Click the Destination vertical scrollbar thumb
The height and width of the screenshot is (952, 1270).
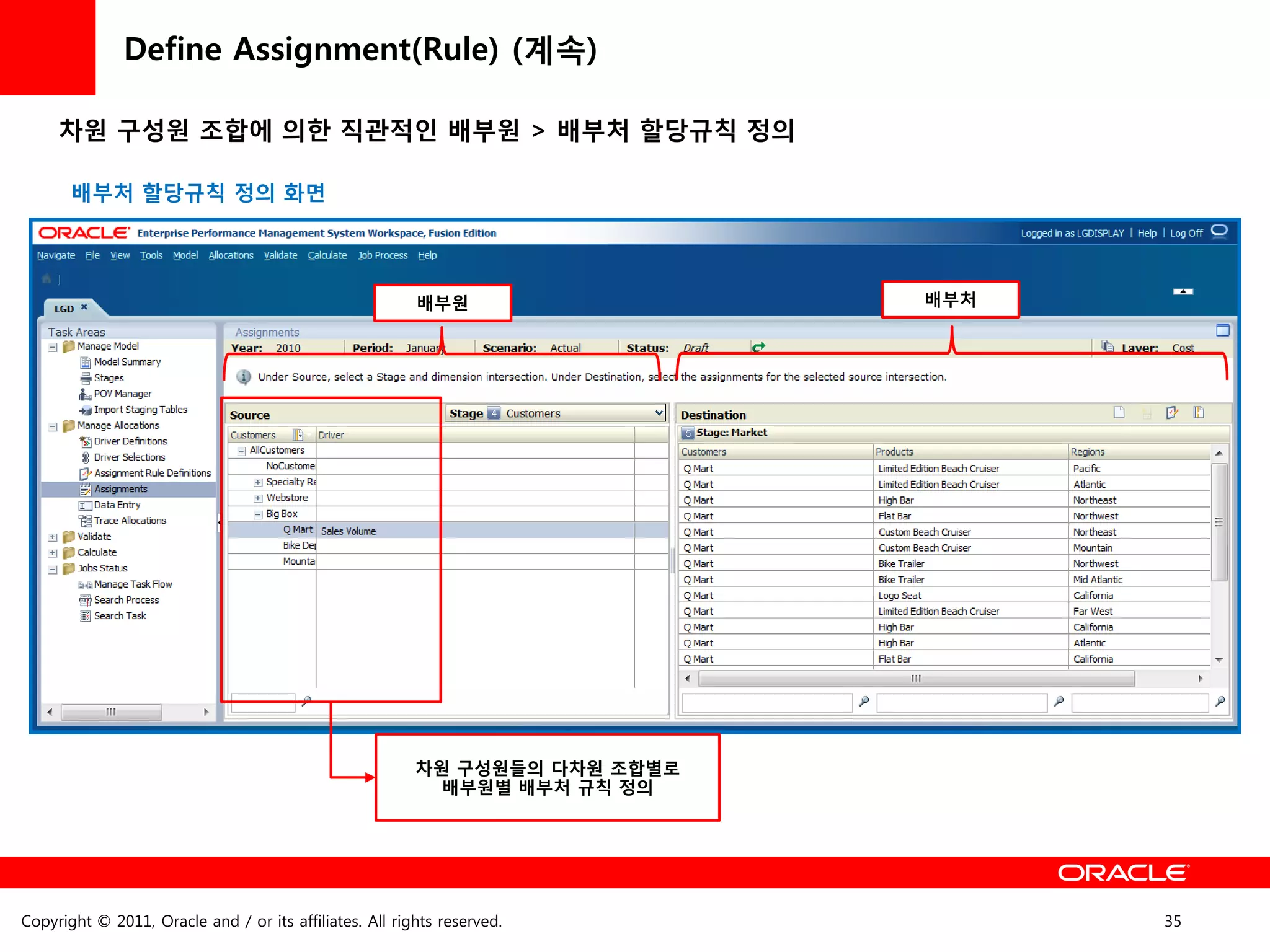(1219, 522)
